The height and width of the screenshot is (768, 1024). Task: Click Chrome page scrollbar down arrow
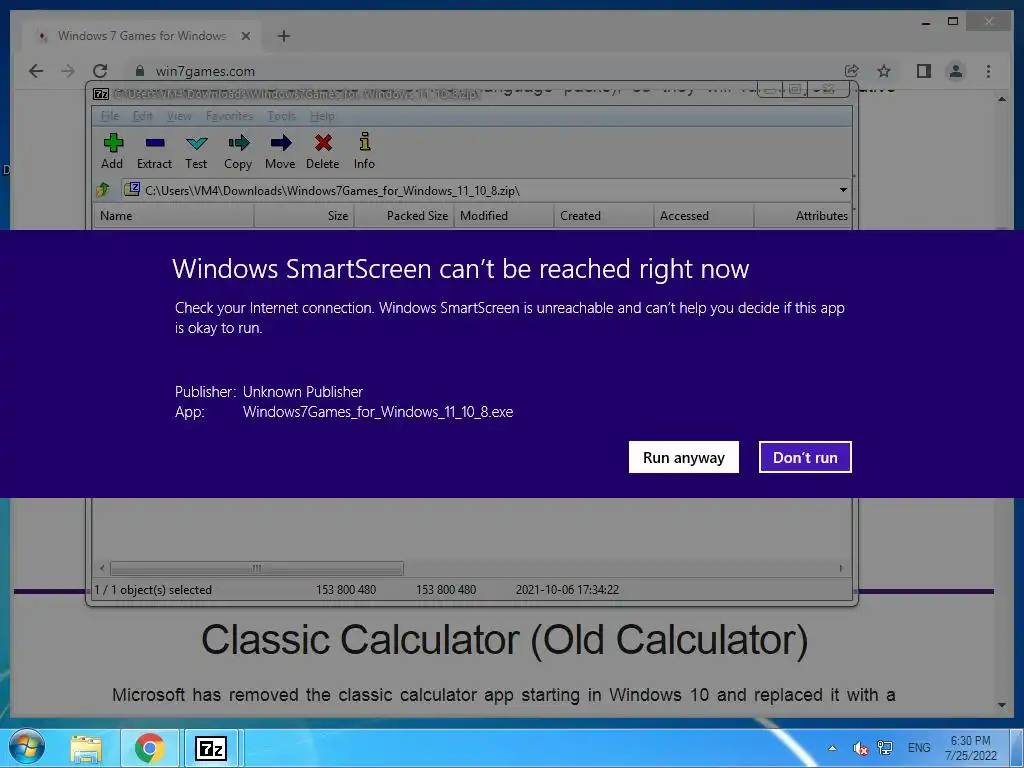1002,705
